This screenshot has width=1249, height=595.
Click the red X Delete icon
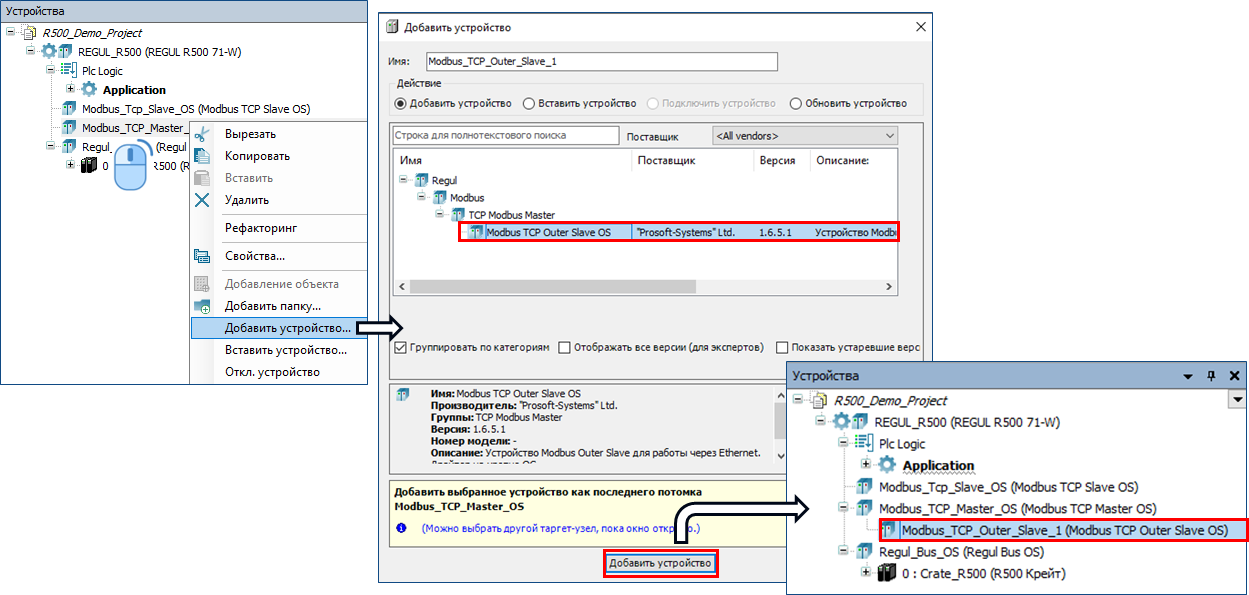[x=202, y=200]
